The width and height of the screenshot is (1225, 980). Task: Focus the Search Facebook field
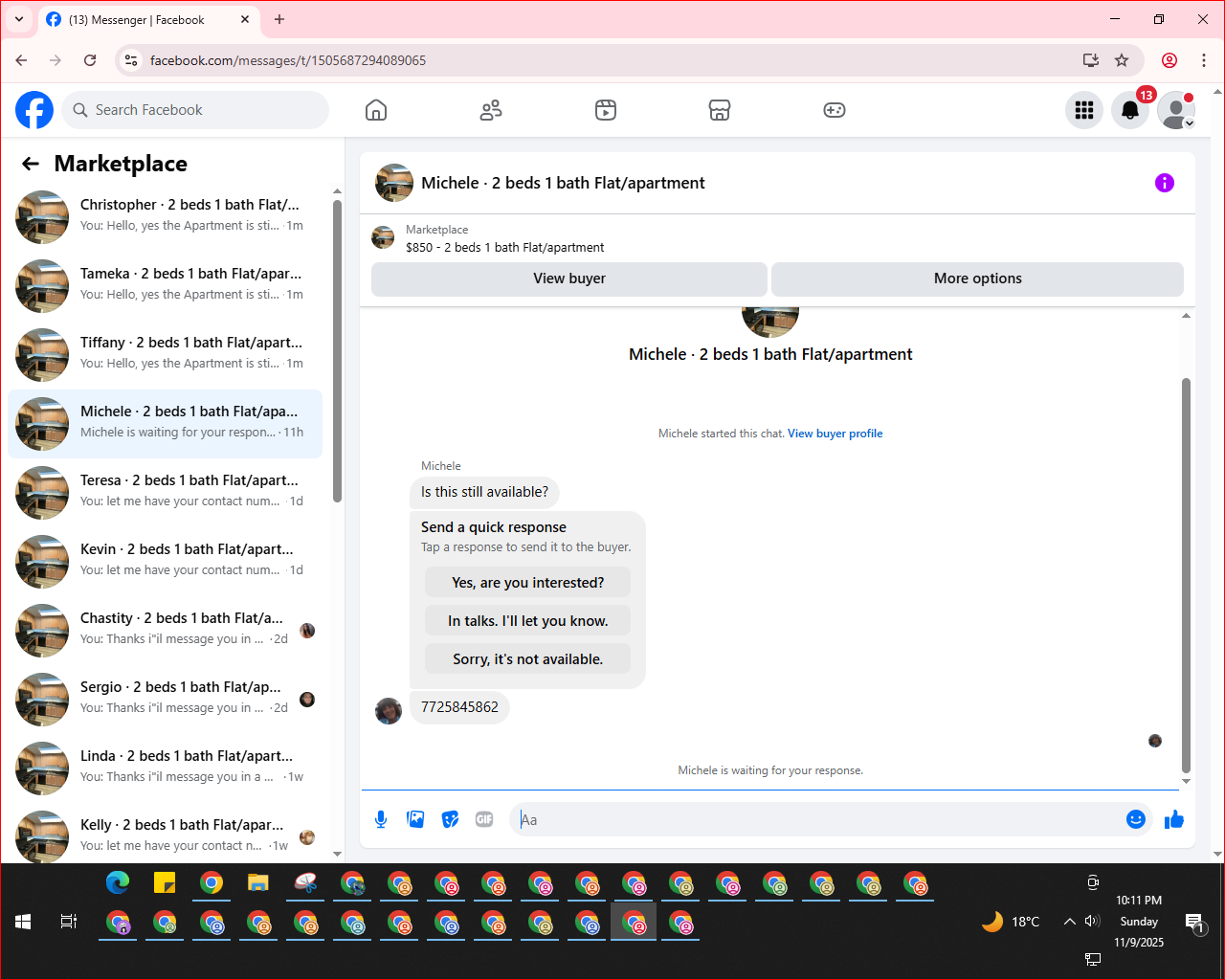(195, 110)
